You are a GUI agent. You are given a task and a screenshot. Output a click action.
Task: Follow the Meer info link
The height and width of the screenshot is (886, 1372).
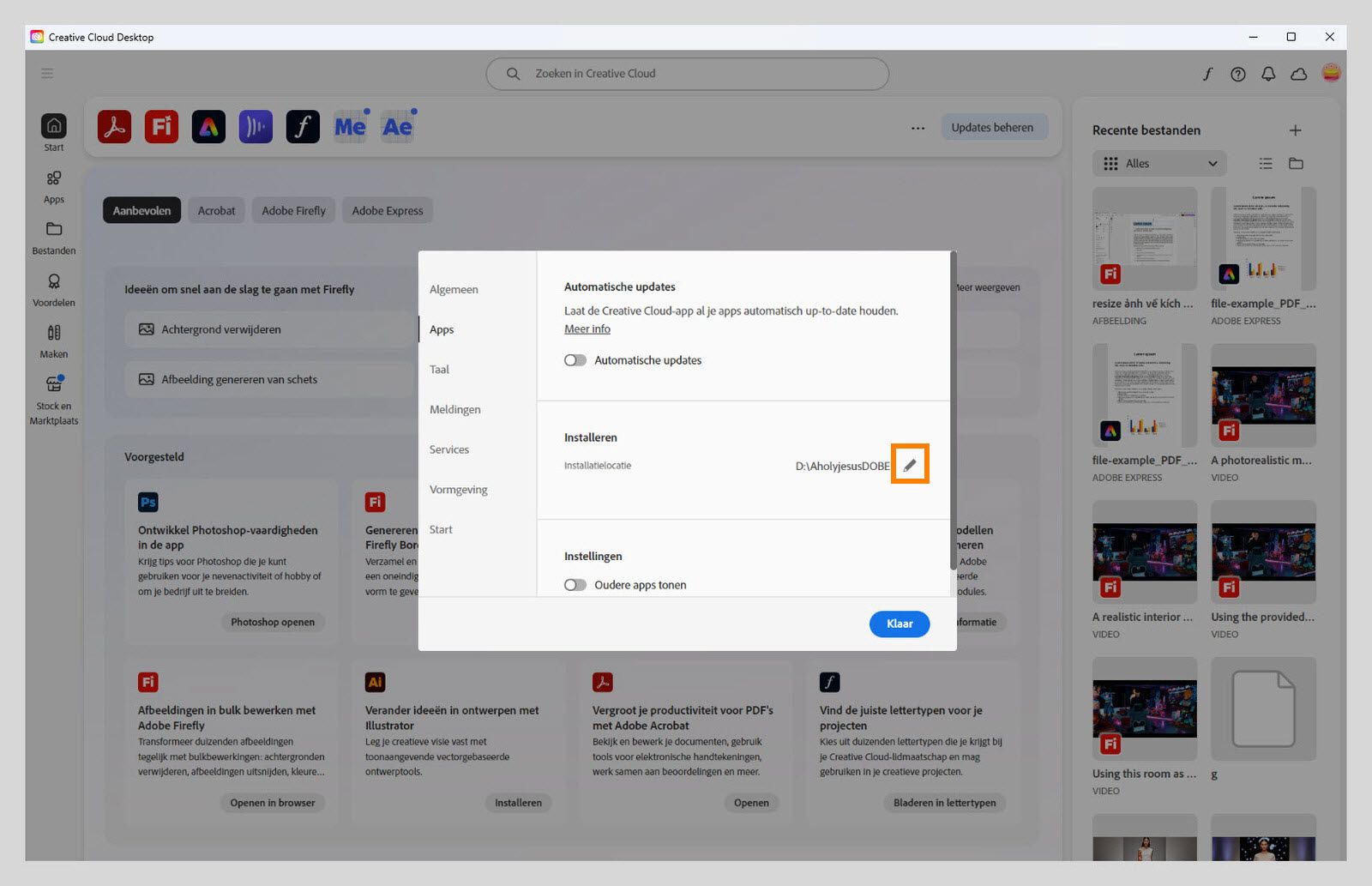click(587, 328)
